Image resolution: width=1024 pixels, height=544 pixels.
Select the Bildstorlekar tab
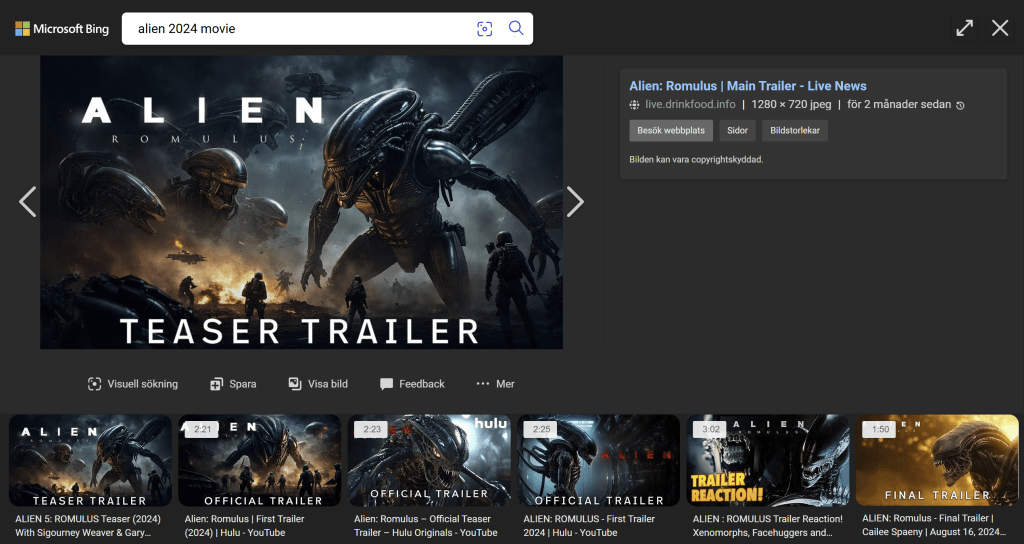pos(794,131)
